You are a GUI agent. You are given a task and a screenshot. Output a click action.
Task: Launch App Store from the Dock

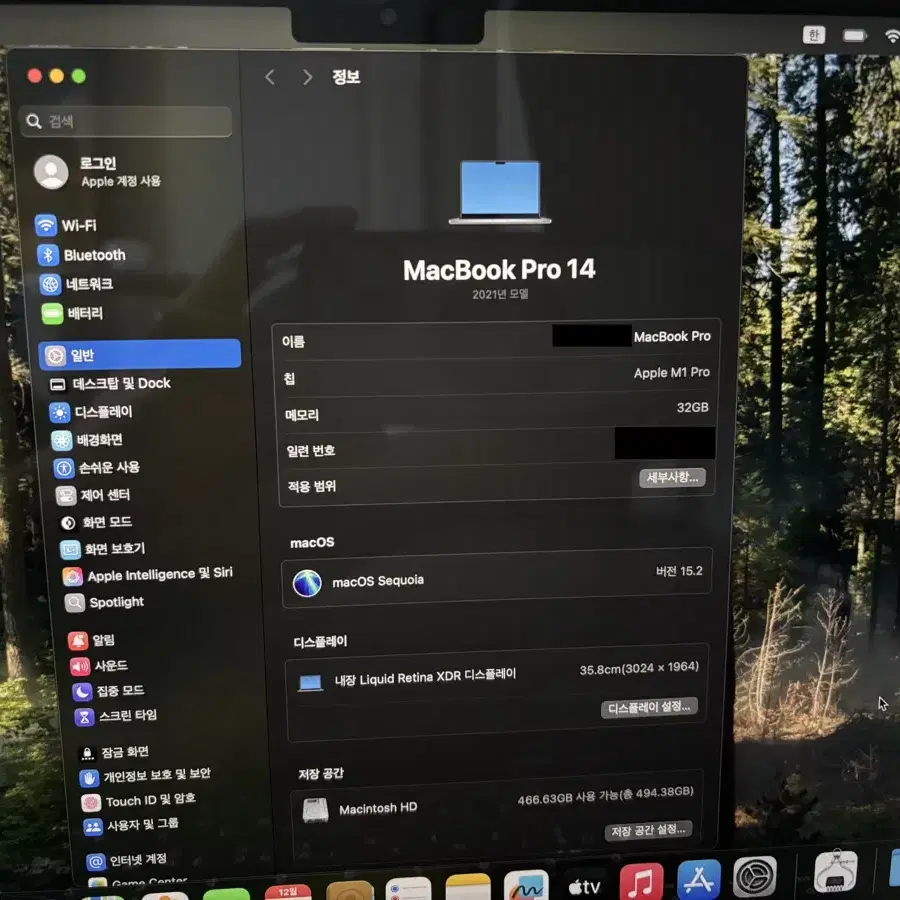click(x=699, y=879)
